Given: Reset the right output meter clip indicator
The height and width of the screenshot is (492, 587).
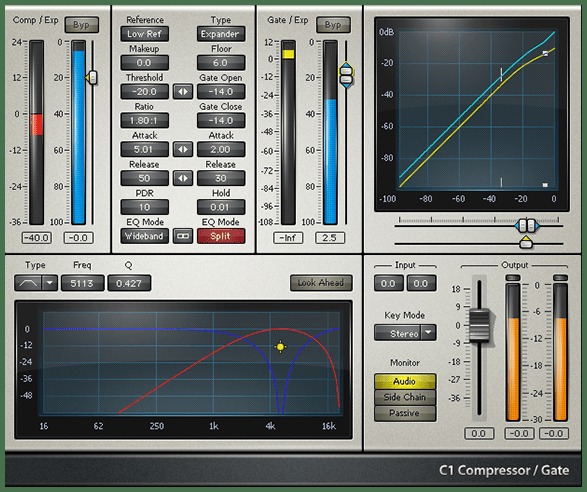Looking at the screenshot, I should click(x=560, y=278).
